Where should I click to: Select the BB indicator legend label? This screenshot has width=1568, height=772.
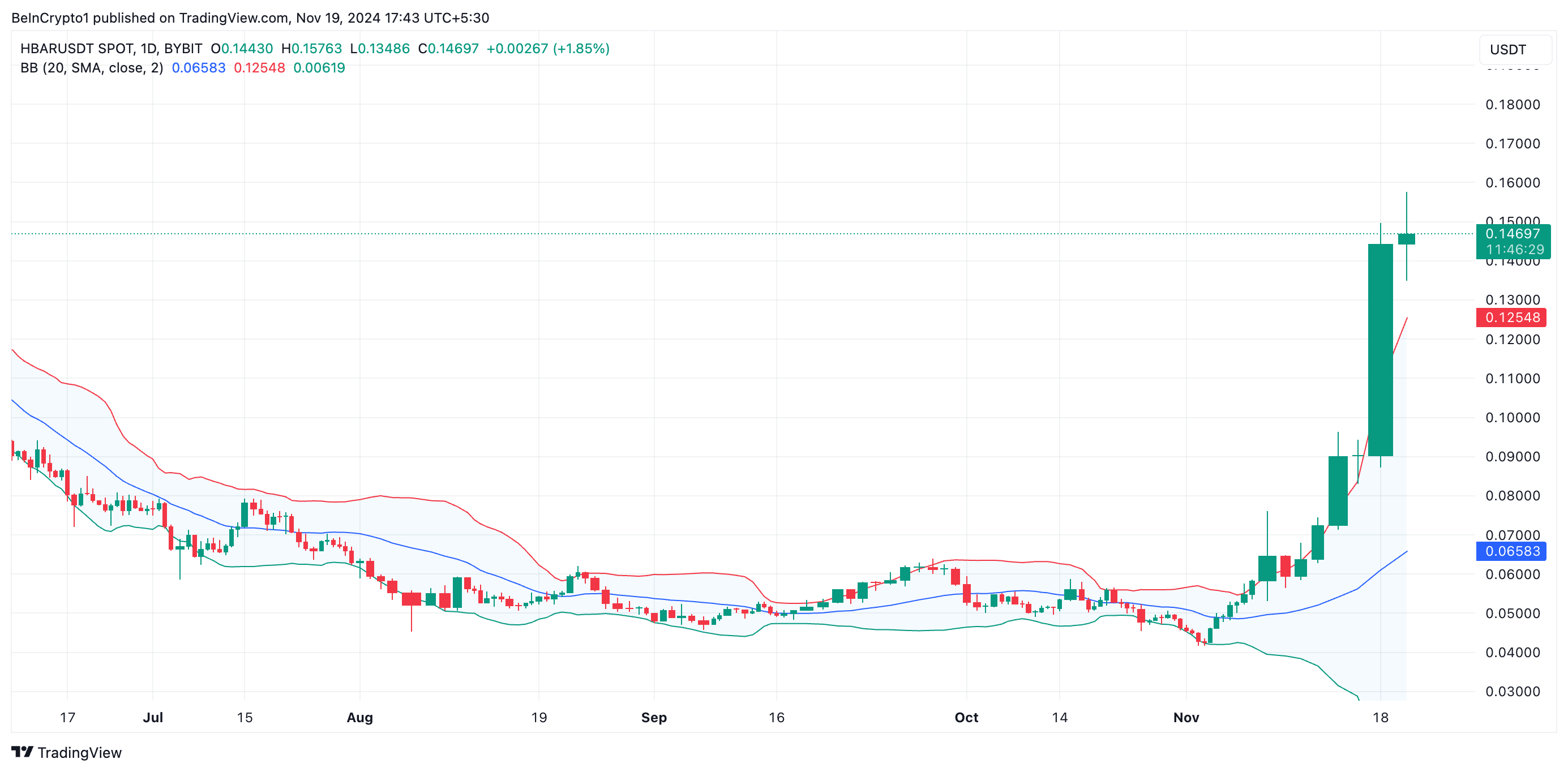(x=91, y=68)
